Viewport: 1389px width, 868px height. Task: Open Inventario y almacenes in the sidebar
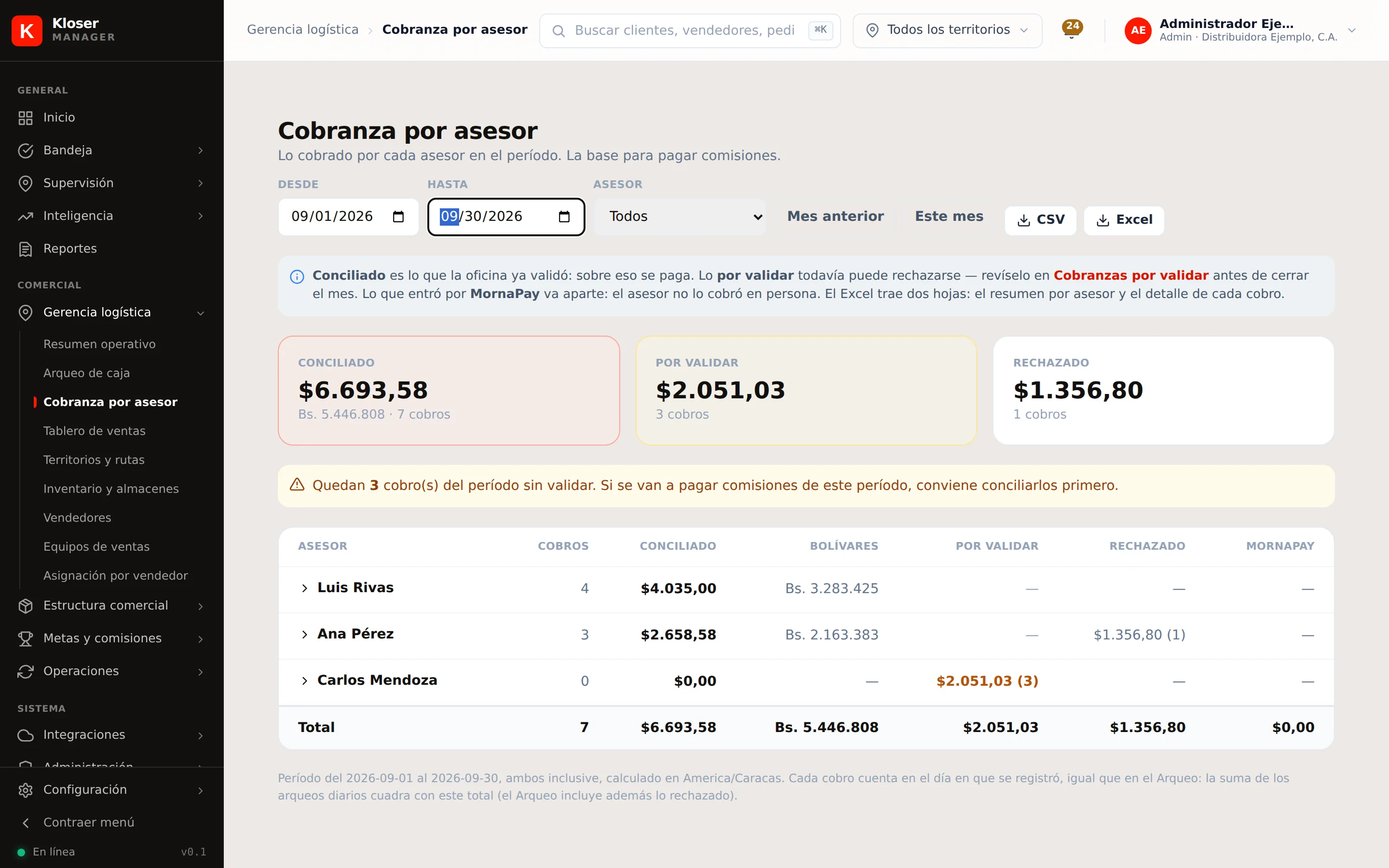click(111, 488)
